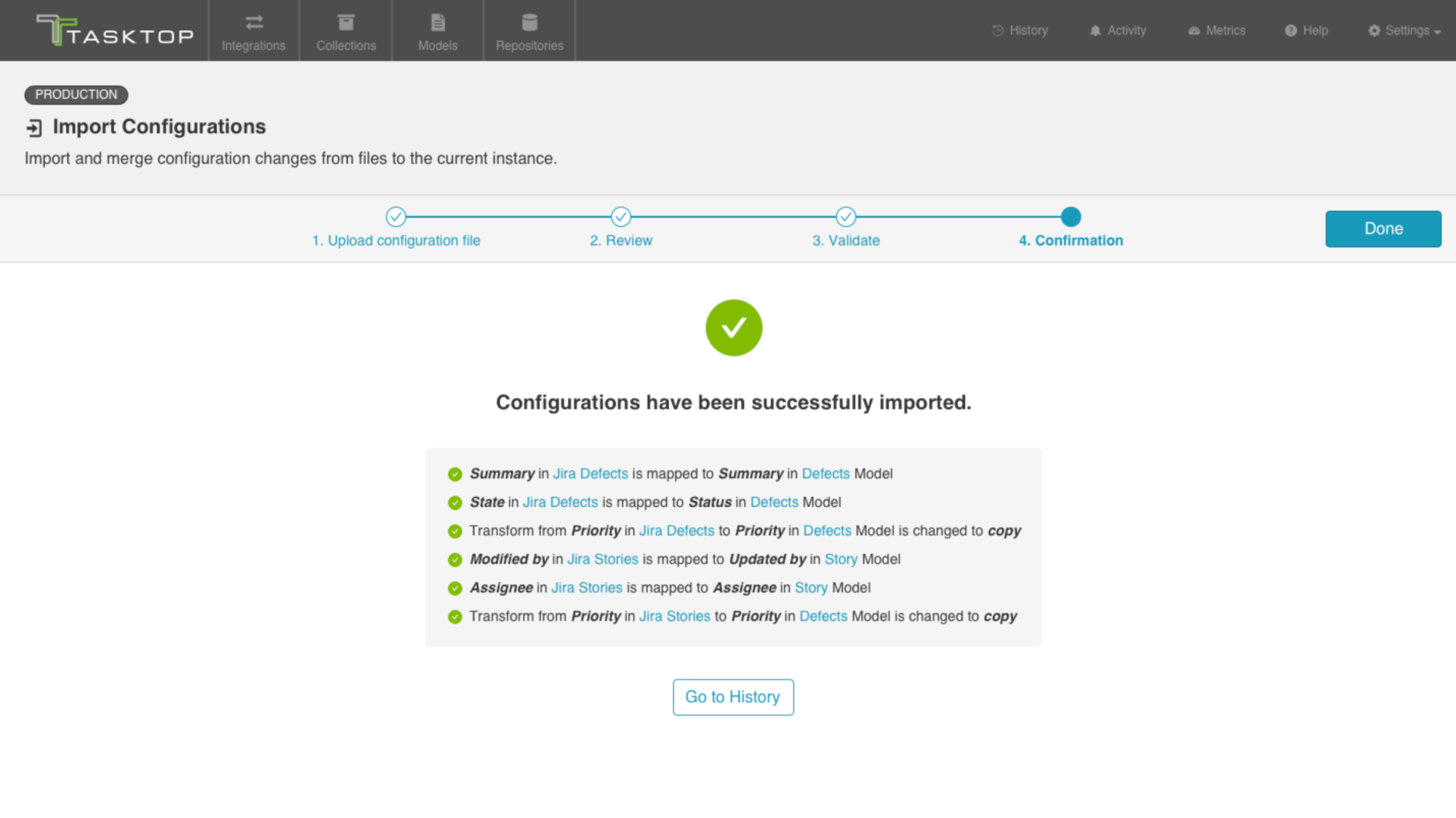Viewport: 1456px width, 818px height.
Task: Go to step 3 Validate
Action: pyautogui.click(x=845, y=240)
